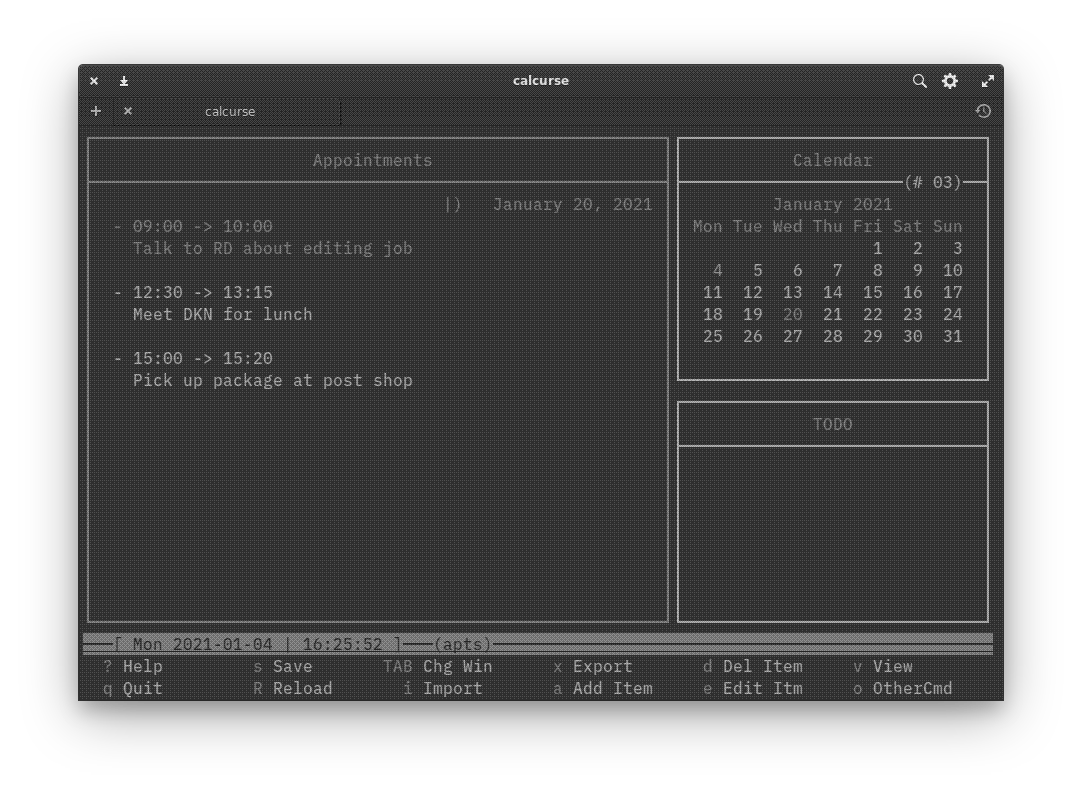
Task: Add a new terminal tab
Action: [x=96, y=111]
